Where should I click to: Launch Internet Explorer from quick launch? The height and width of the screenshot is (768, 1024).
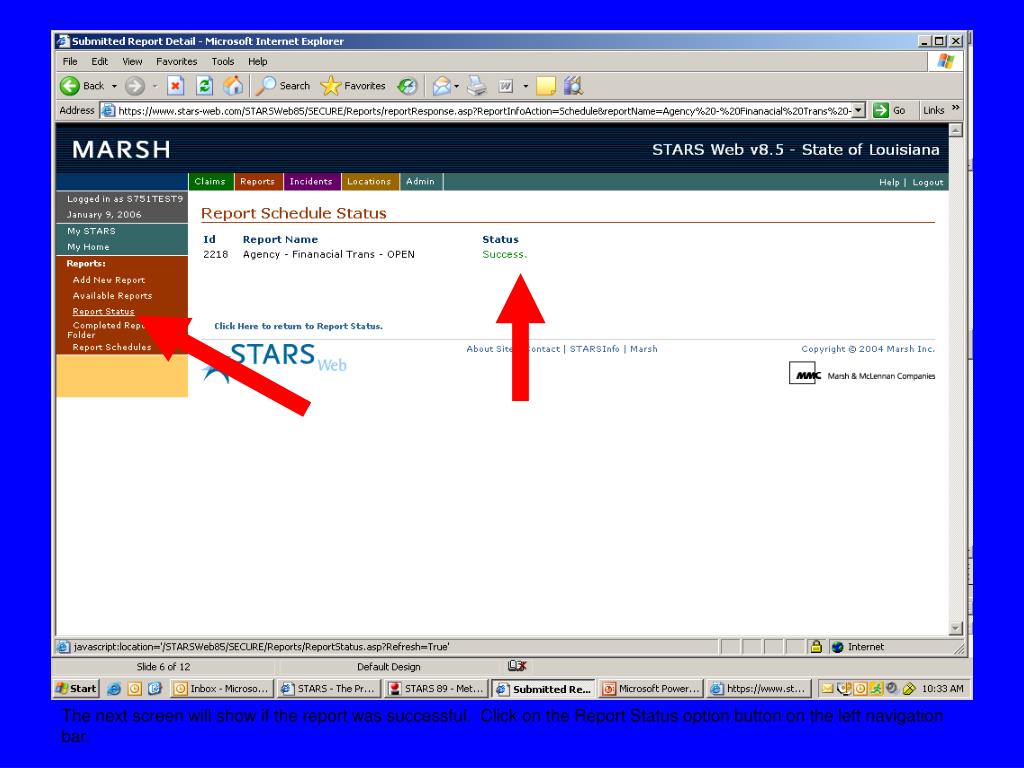(114, 688)
